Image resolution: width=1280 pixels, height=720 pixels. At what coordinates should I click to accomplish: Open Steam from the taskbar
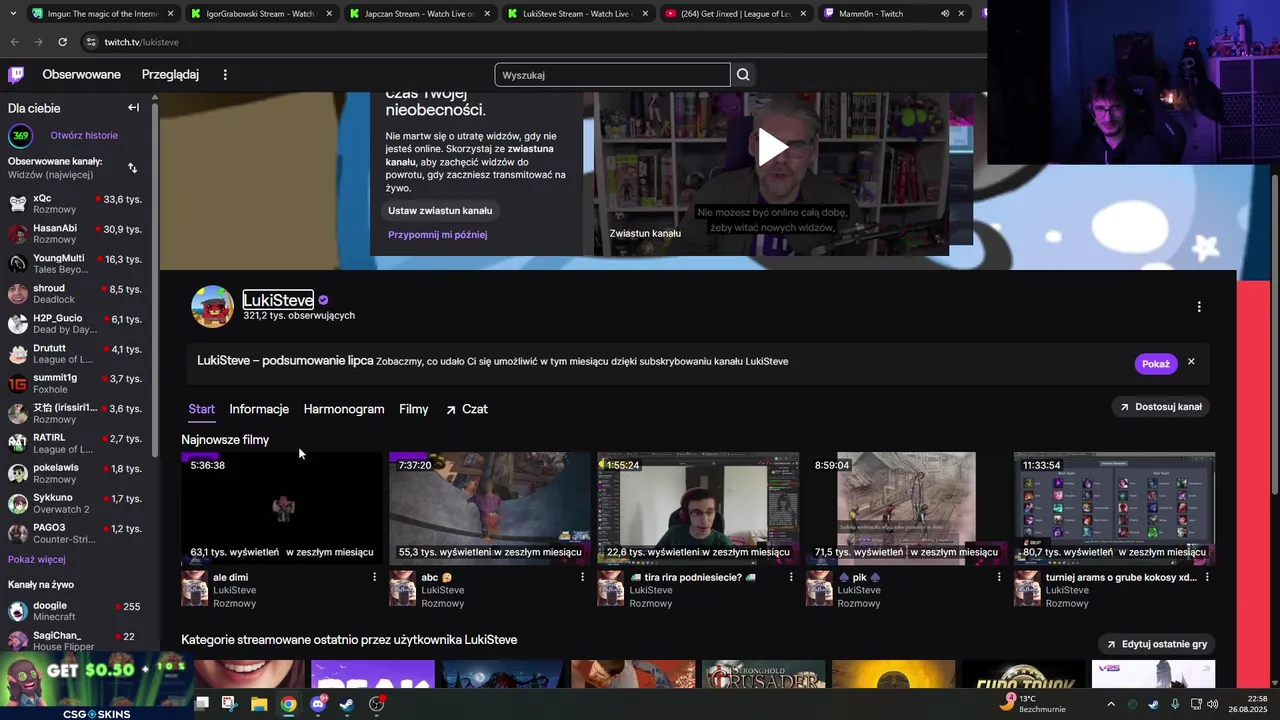click(347, 704)
